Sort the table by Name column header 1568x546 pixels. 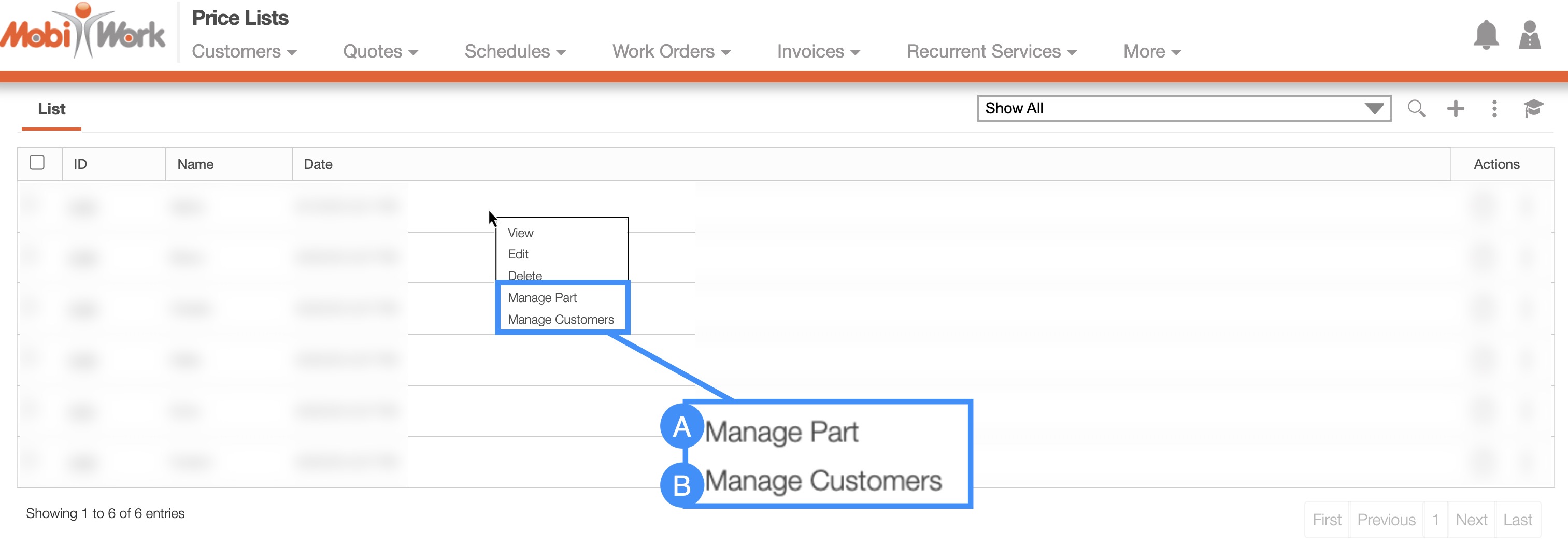point(195,164)
